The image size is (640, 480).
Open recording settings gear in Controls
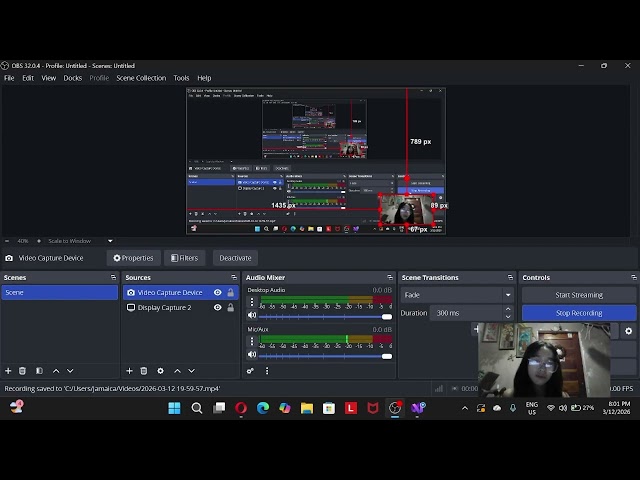(x=629, y=331)
